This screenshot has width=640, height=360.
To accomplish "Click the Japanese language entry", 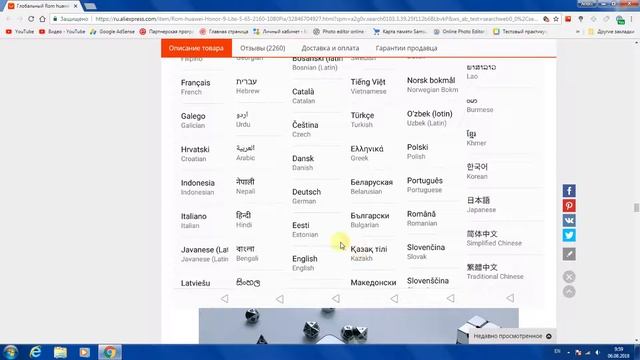I will point(481,204).
